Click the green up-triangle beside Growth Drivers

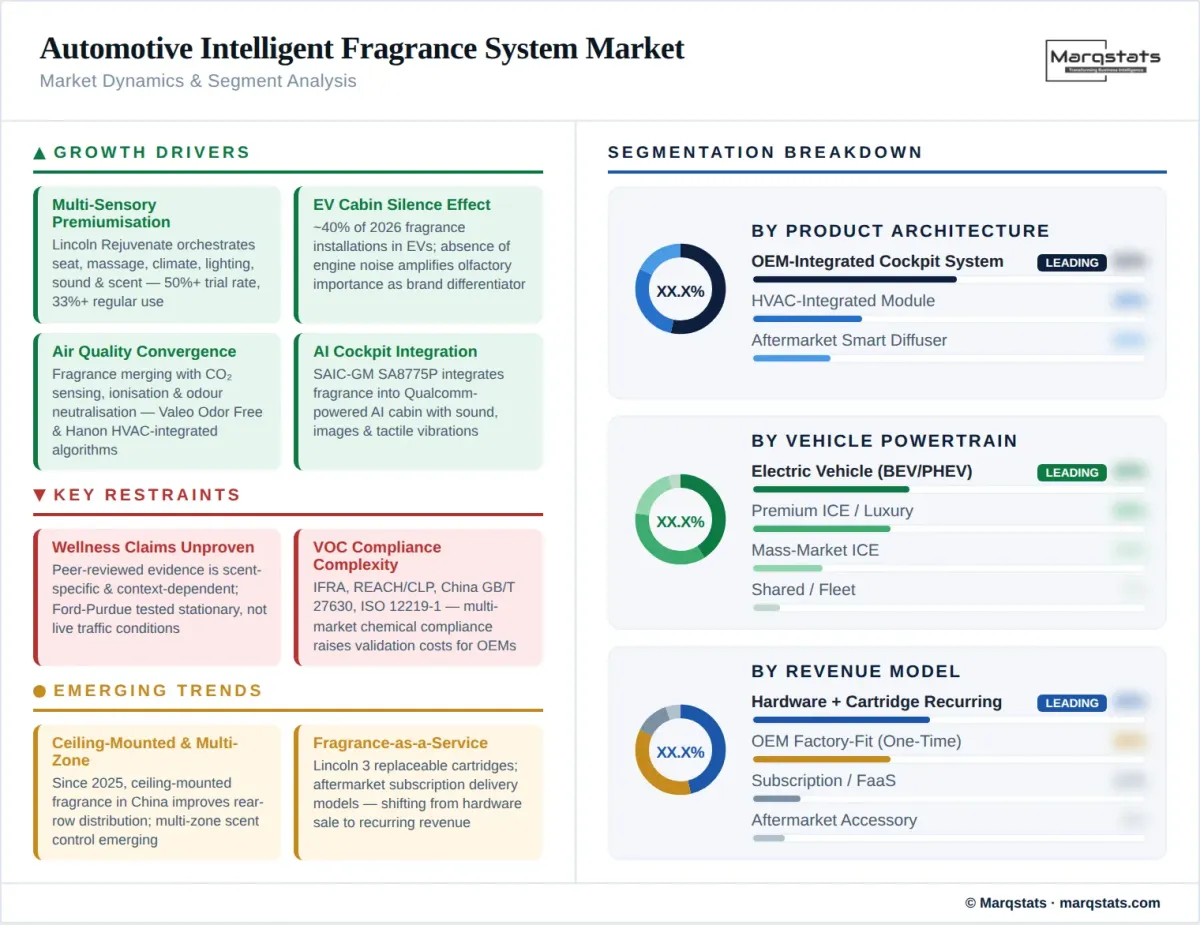pos(40,153)
